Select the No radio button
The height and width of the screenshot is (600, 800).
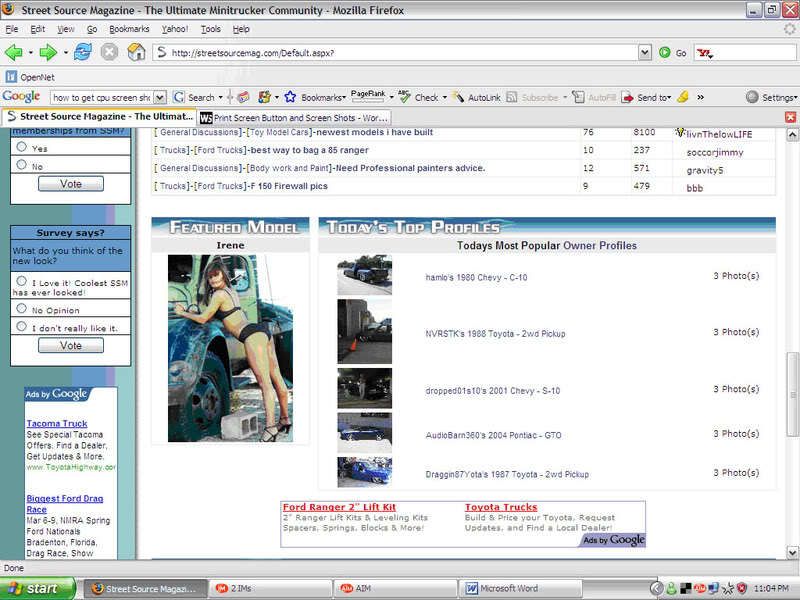[21, 165]
